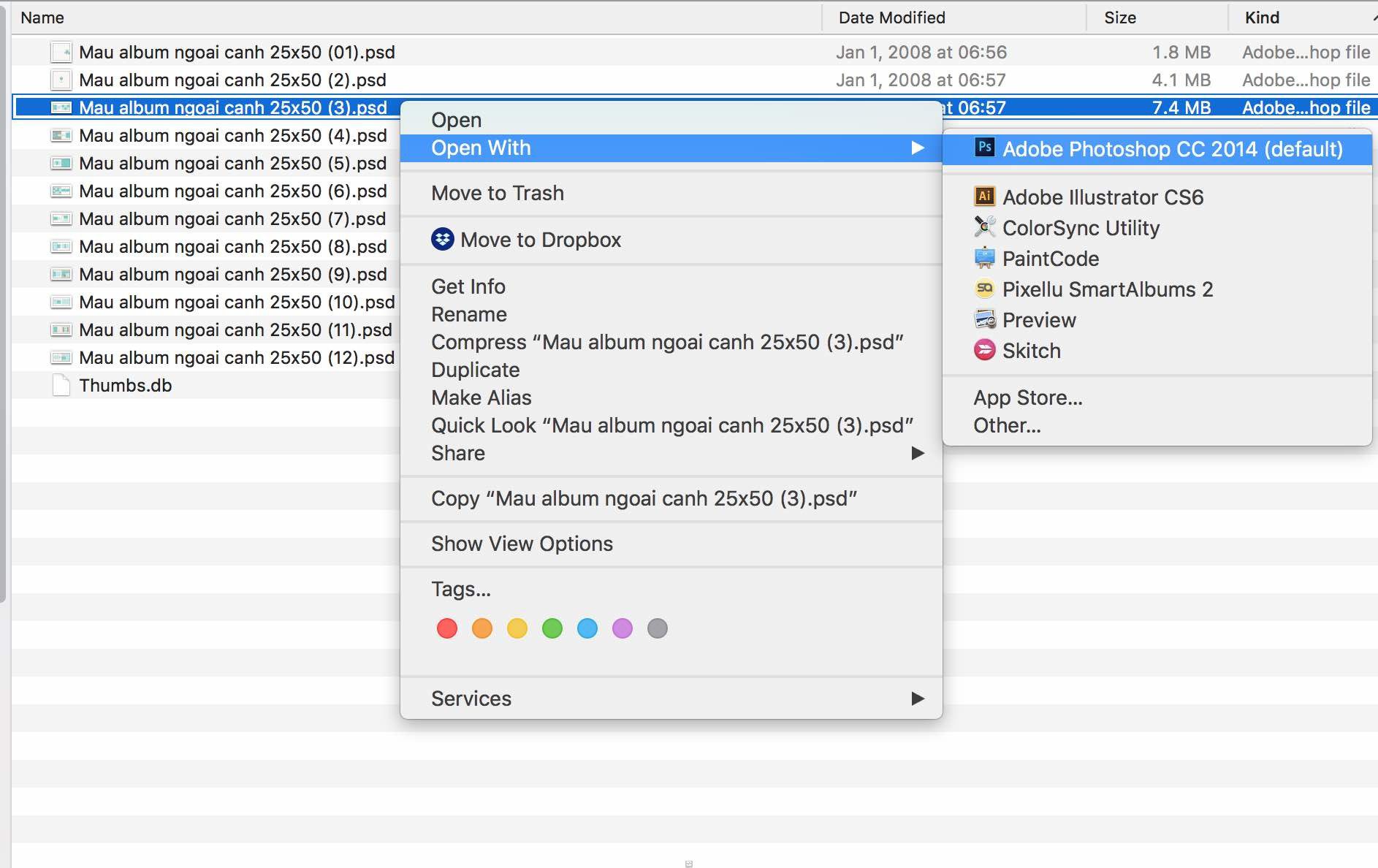Screen dimensions: 1378x868
Task: Apply the green tag color
Action: pyautogui.click(x=552, y=628)
